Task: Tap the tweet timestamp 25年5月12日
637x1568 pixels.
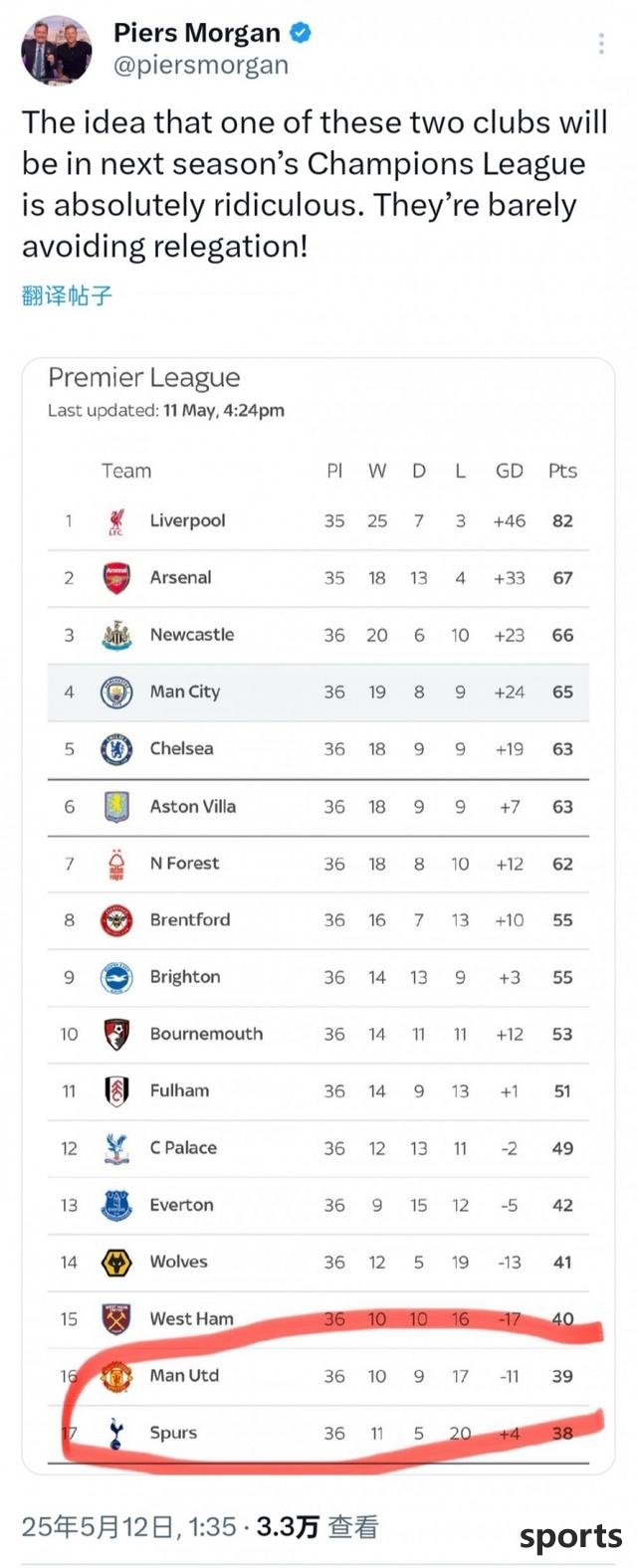Action: [100, 1527]
